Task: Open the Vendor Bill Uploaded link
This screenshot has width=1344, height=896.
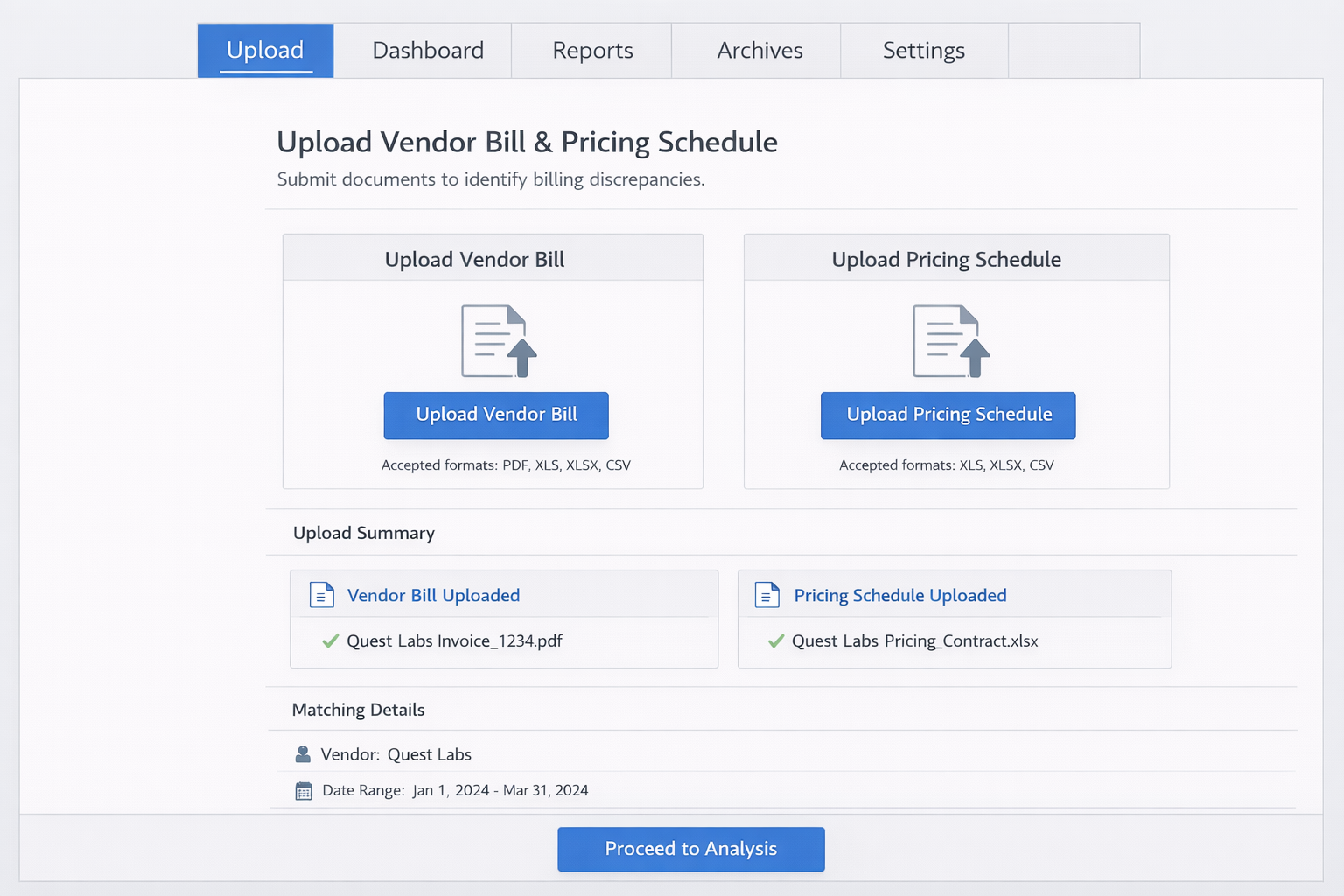Action: click(433, 595)
